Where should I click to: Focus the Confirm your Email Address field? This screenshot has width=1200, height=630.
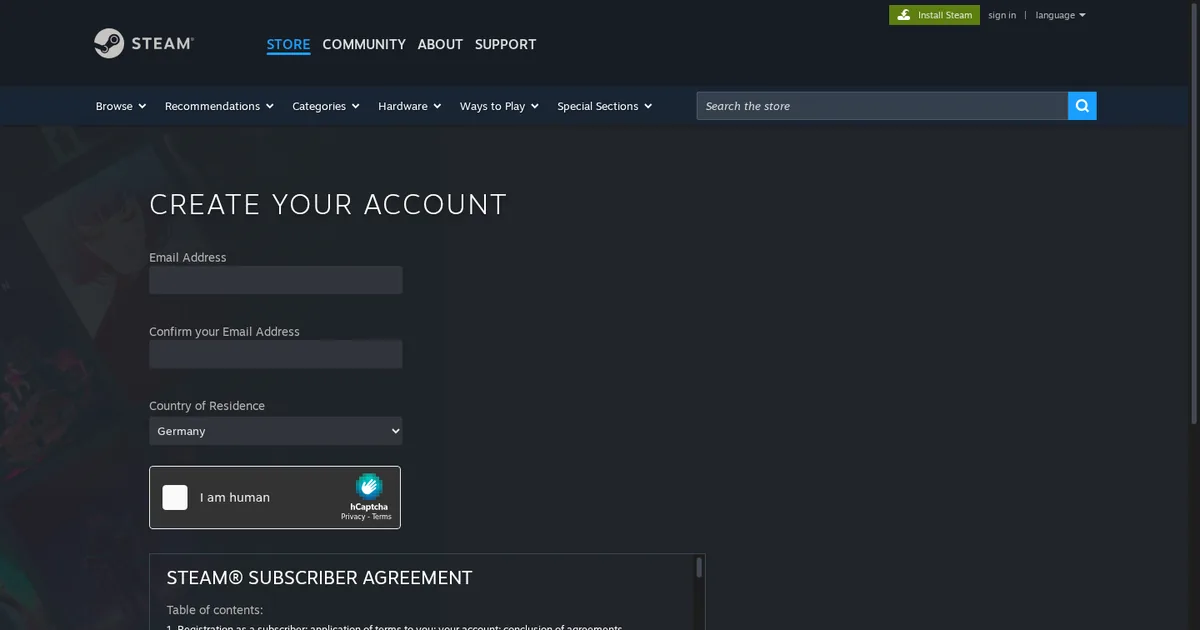pos(276,354)
